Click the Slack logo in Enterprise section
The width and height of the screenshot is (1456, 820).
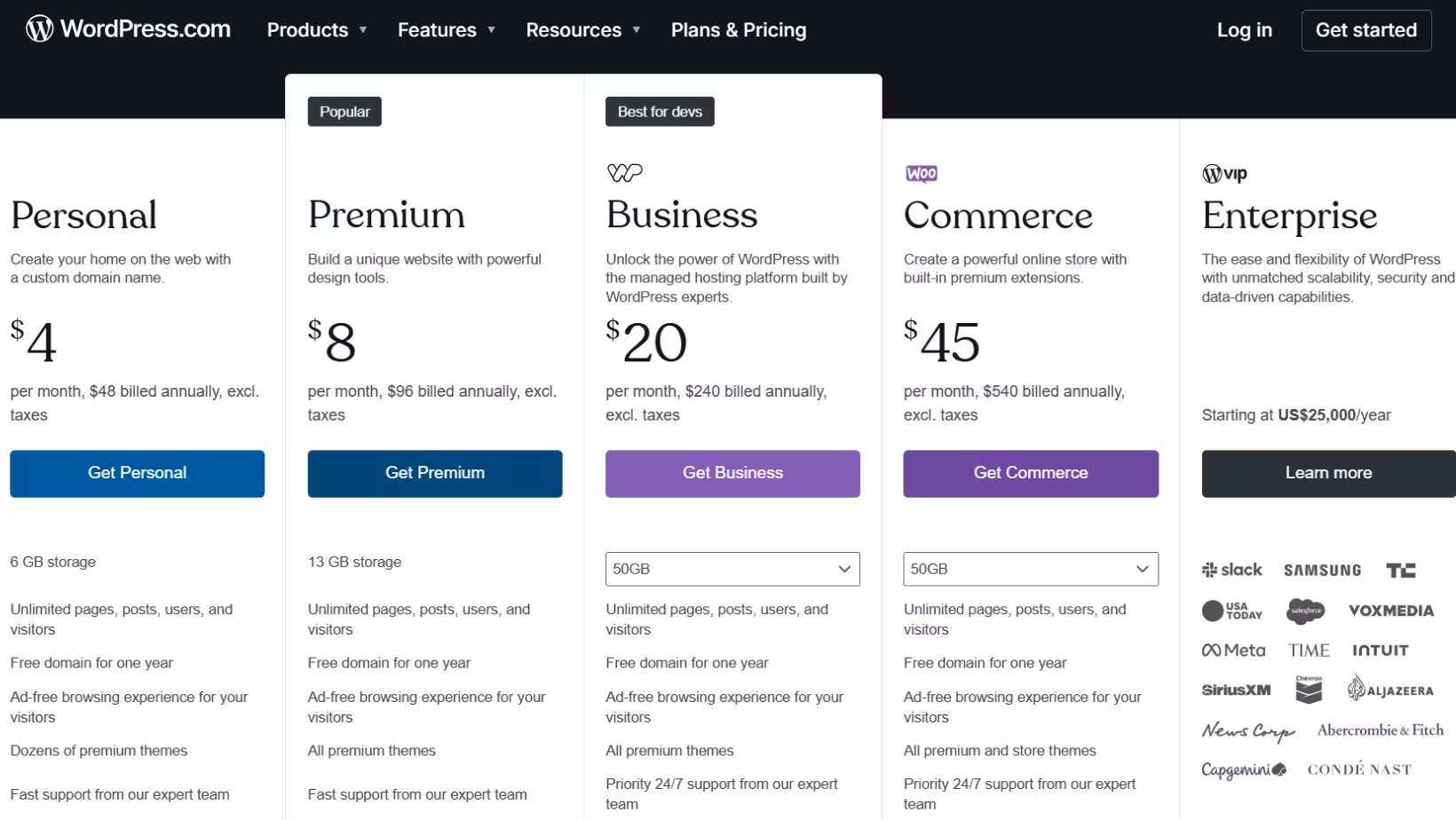click(1233, 569)
